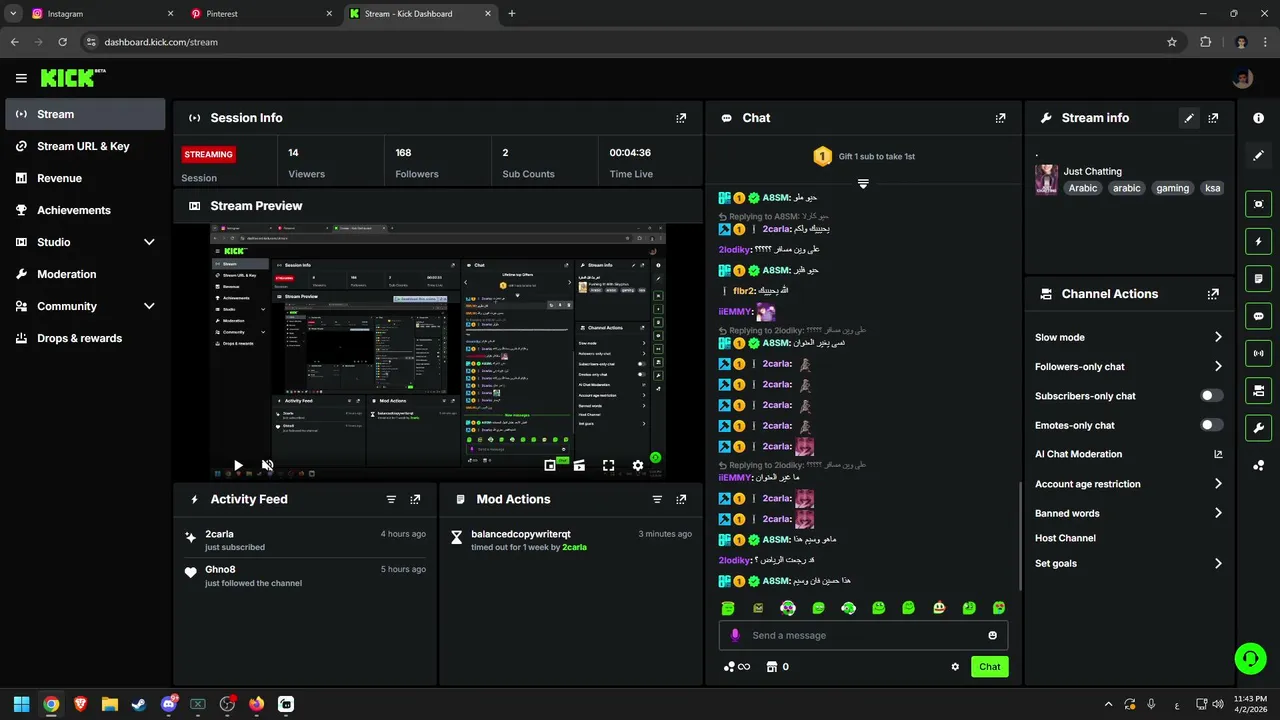Switch to the Instagram browser tab
Image resolution: width=1280 pixels, height=720 pixels.
[100, 14]
